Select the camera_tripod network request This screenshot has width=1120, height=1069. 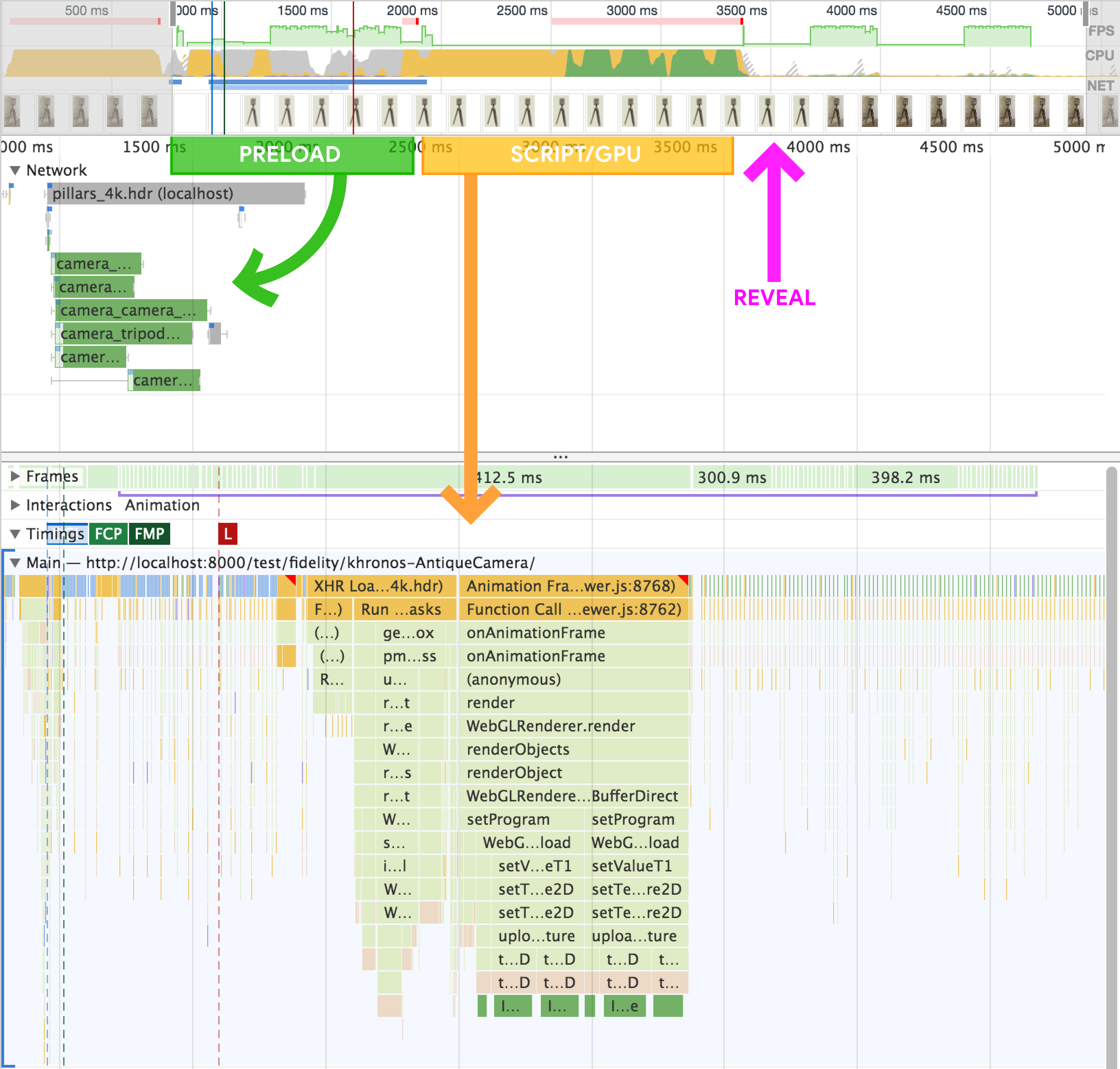[x=124, y=334]
